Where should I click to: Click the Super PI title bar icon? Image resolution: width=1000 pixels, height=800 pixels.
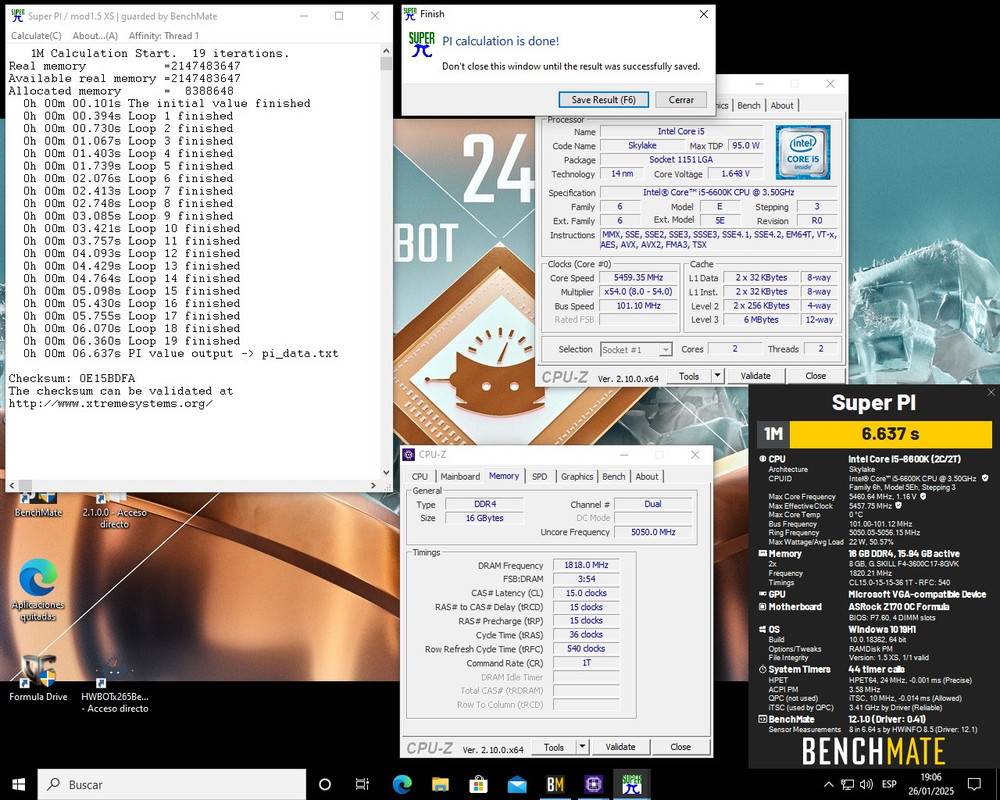point(17,16)
